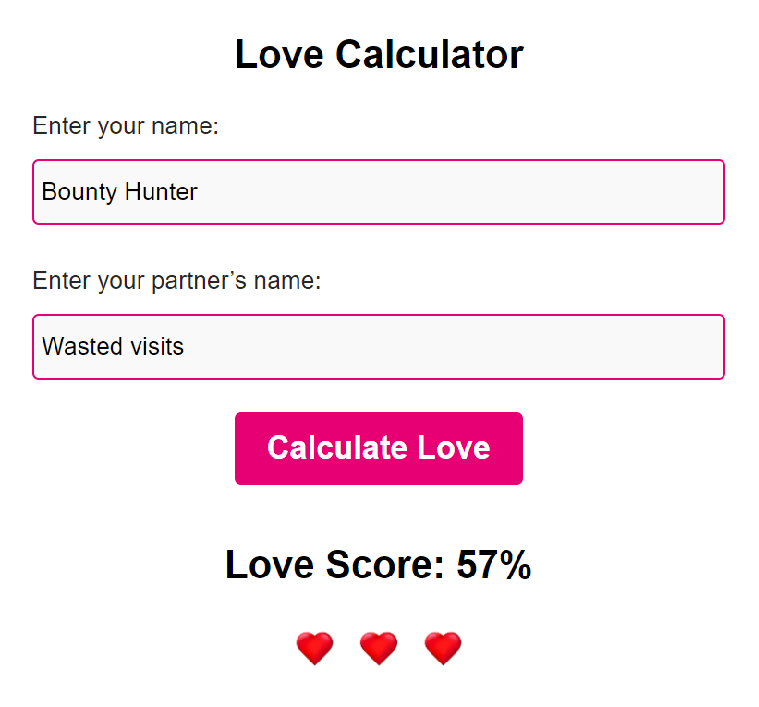759x707 pixels.
Task: Place cursor after "Bounty Hunter" text
Action: (x=200, y=192)
